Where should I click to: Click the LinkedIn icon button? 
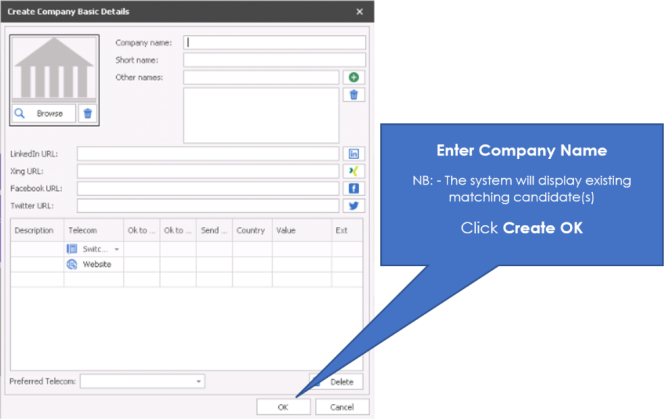point(353,154)
